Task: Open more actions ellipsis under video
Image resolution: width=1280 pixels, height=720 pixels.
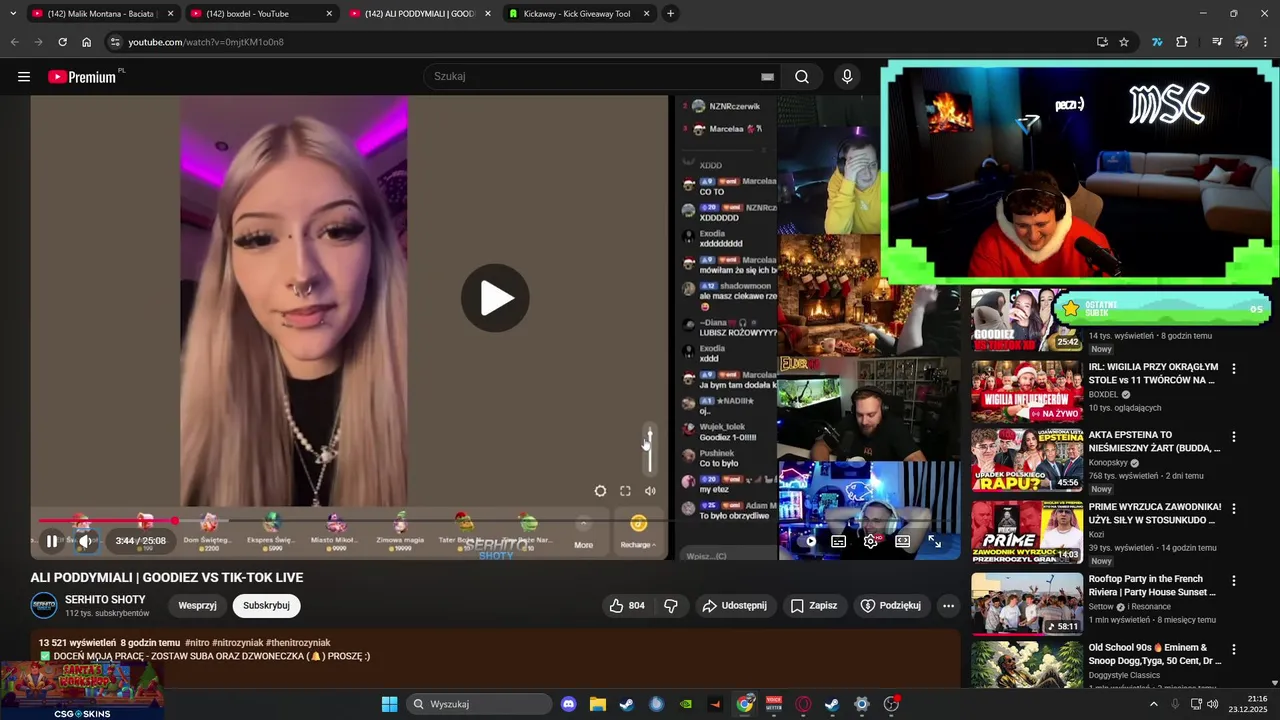Action: point(948,606)
